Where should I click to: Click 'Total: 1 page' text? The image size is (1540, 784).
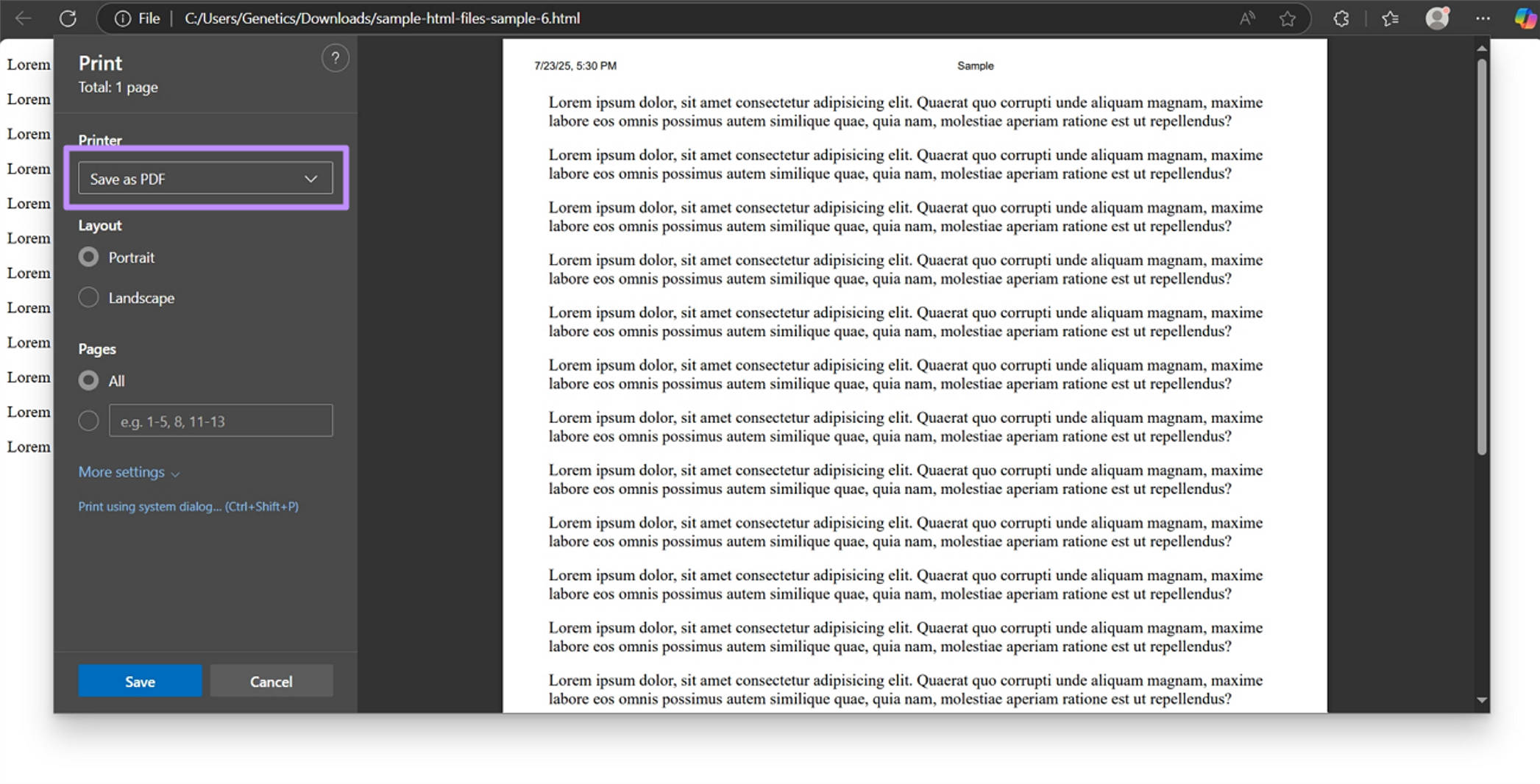118,87
